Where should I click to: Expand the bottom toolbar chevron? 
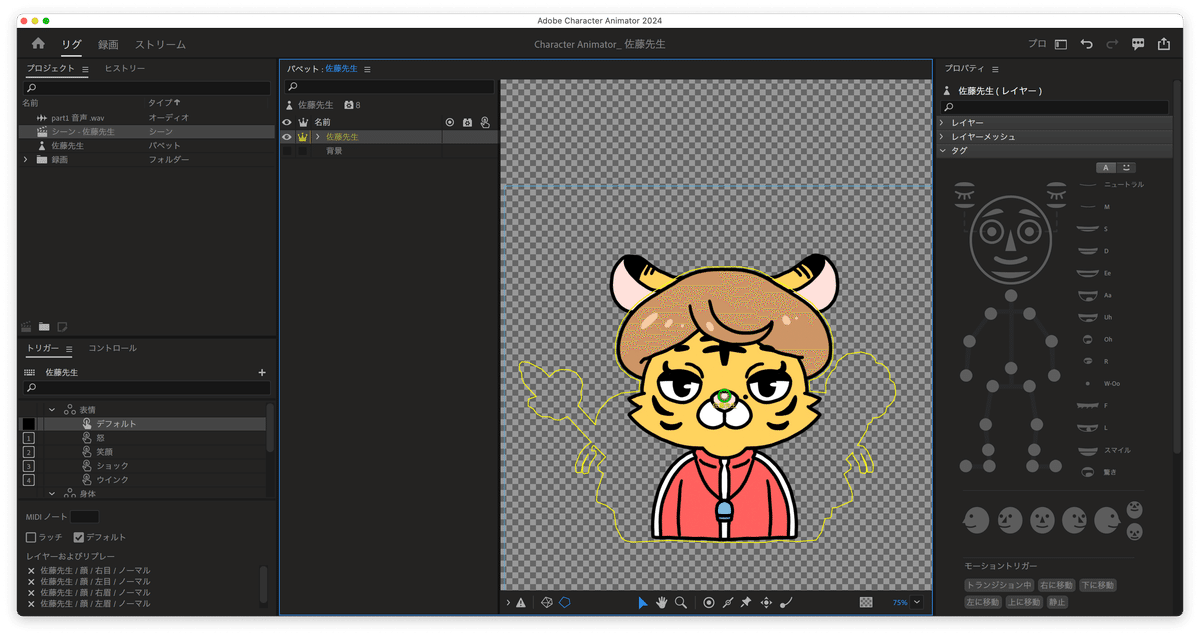pyautogui.click(x=508, y=603)
